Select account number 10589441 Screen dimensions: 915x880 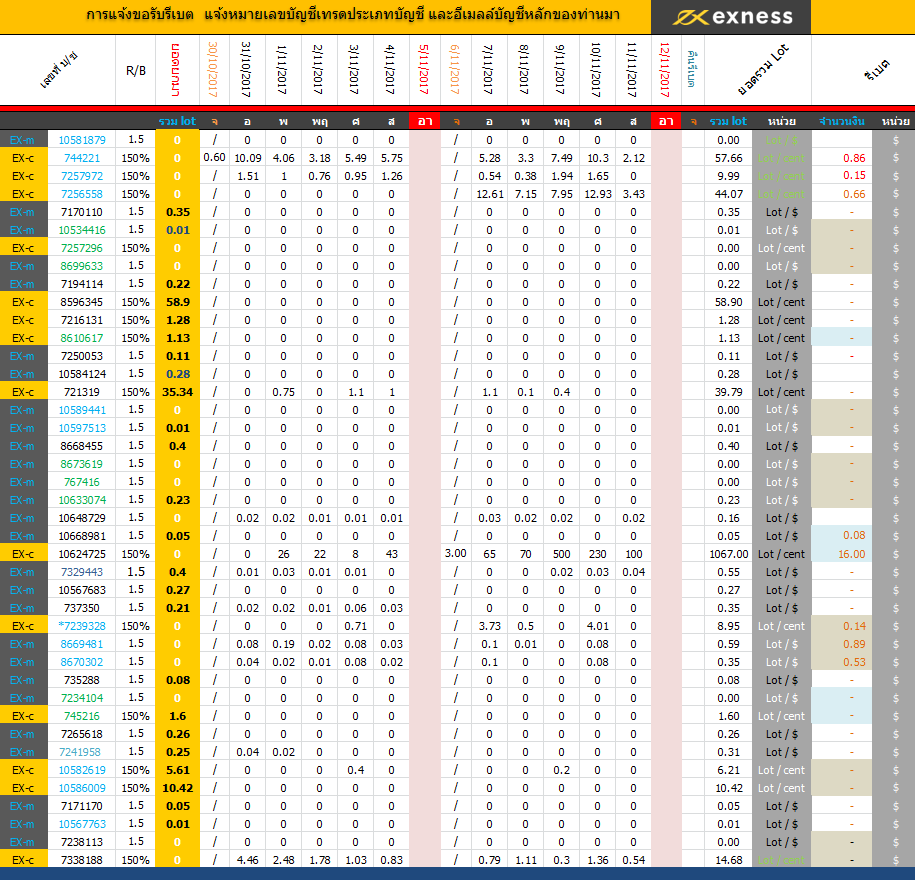(82, 410)
